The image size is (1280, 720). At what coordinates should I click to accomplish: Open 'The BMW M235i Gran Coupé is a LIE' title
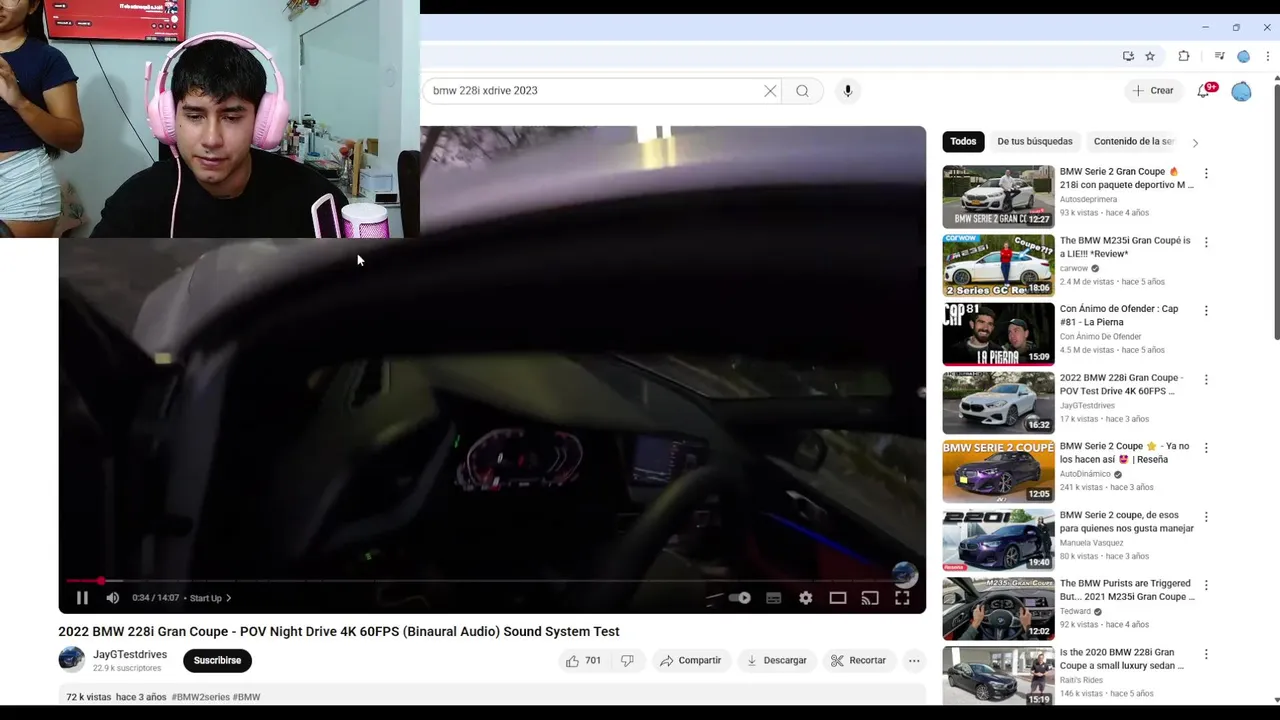pyautogui.click(x=1125, y=247)
